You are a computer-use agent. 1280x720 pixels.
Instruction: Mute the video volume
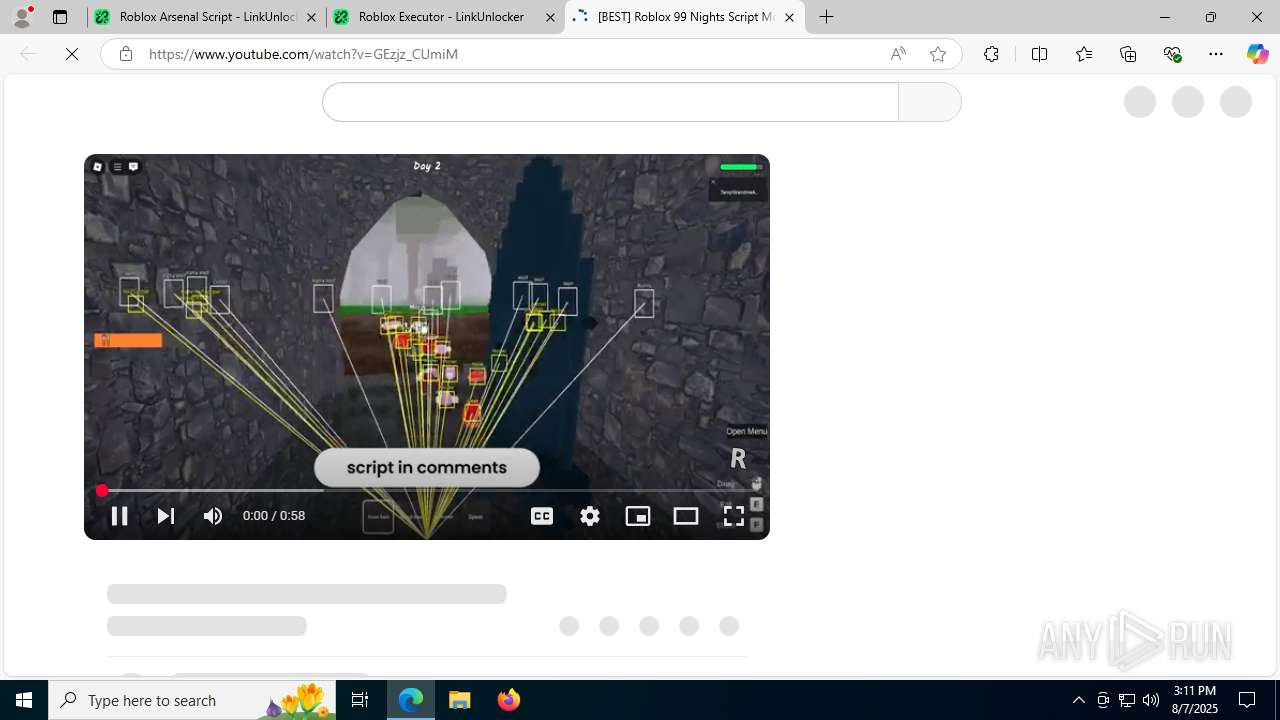213,516
